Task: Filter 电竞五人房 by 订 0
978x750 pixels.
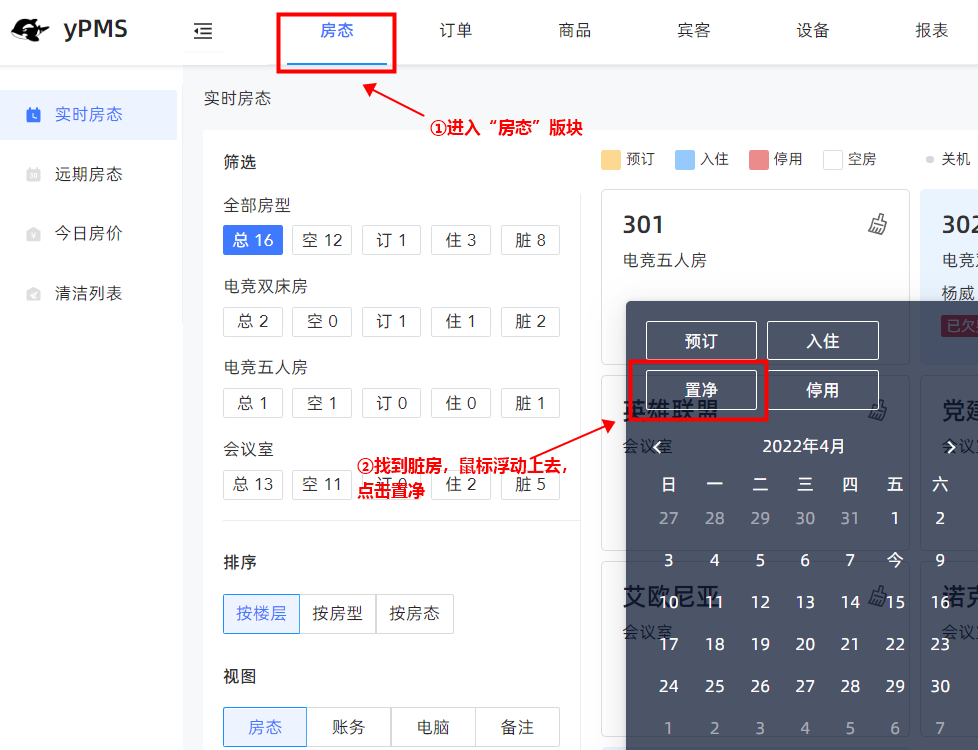Action: pyautogui.click(x=391, y=403)
